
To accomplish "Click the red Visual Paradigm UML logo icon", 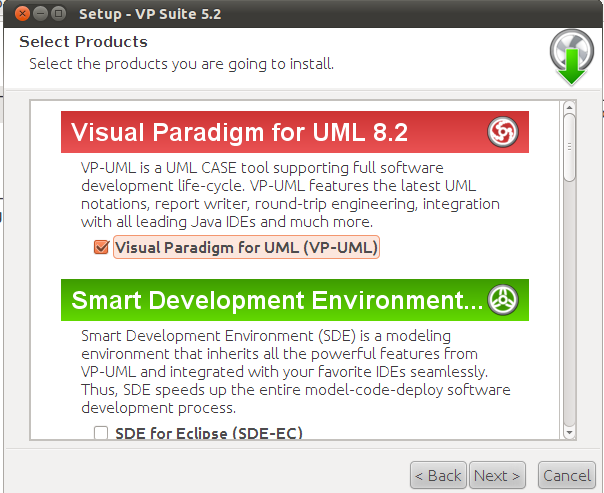I will coord(503,132).
